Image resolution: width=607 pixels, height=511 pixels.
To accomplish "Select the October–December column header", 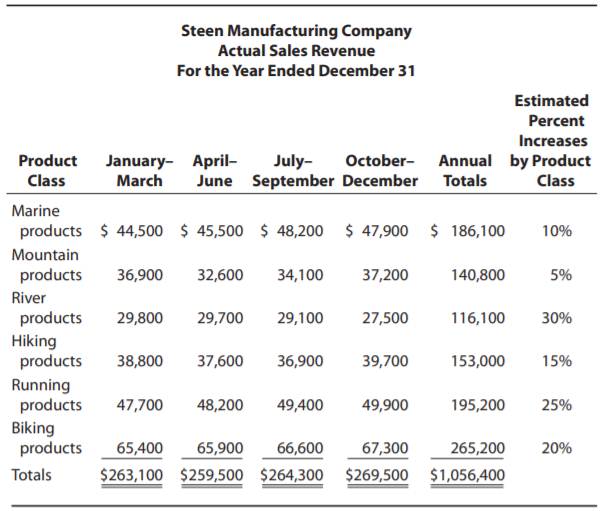I will pyautogui.click(x=381, y=171).
